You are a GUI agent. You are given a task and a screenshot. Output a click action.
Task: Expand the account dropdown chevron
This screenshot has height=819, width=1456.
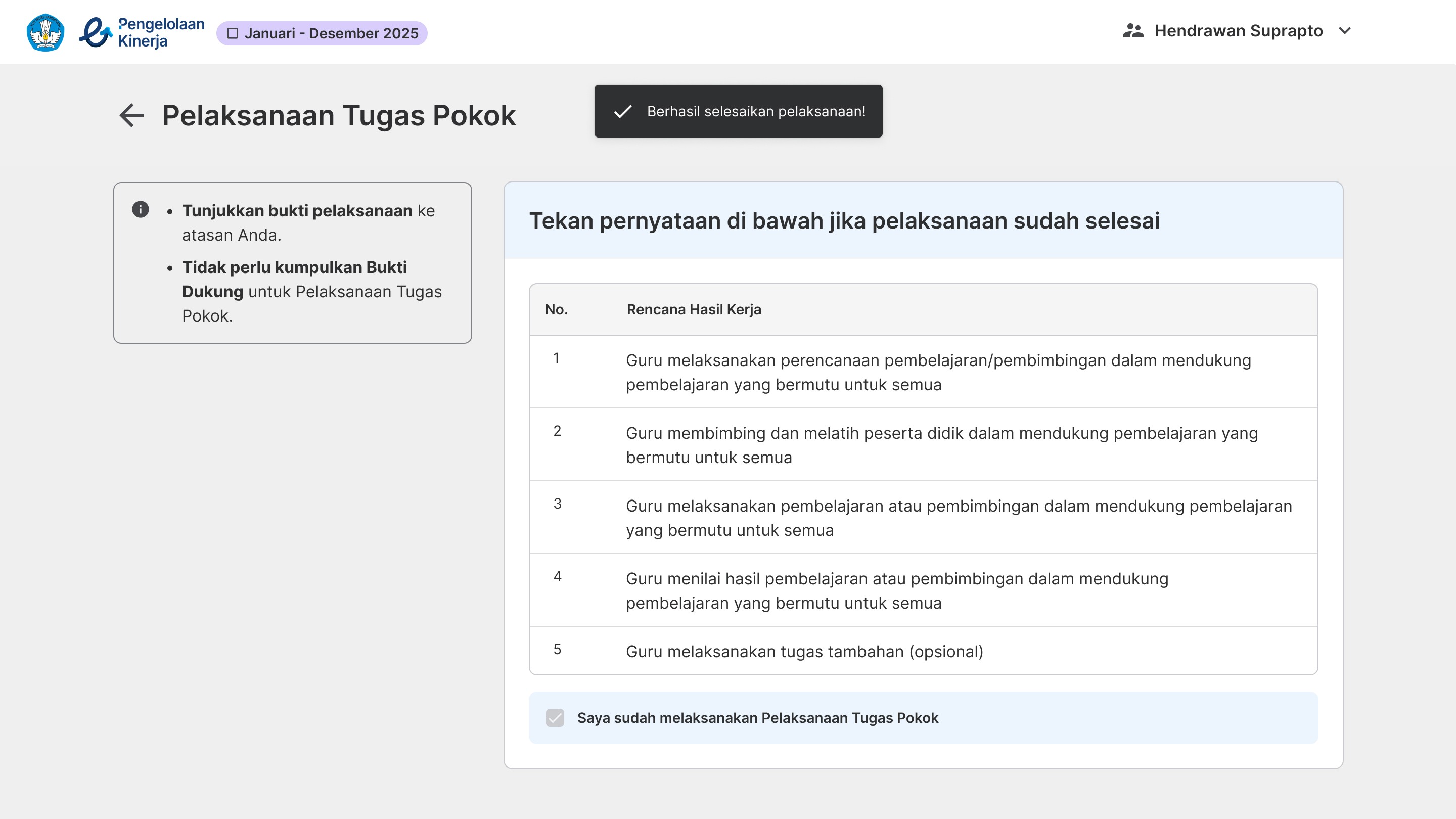(1345, 30)
